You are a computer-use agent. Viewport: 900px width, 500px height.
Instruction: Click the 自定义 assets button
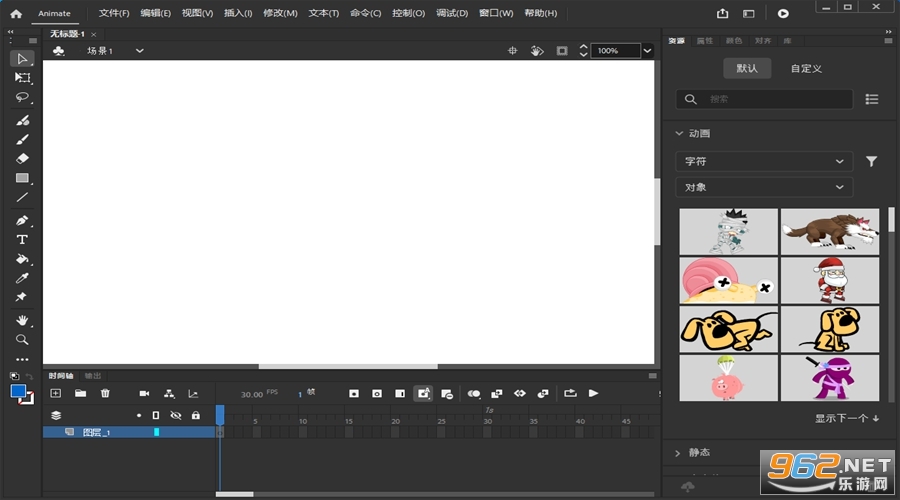(x=806, y=68)
